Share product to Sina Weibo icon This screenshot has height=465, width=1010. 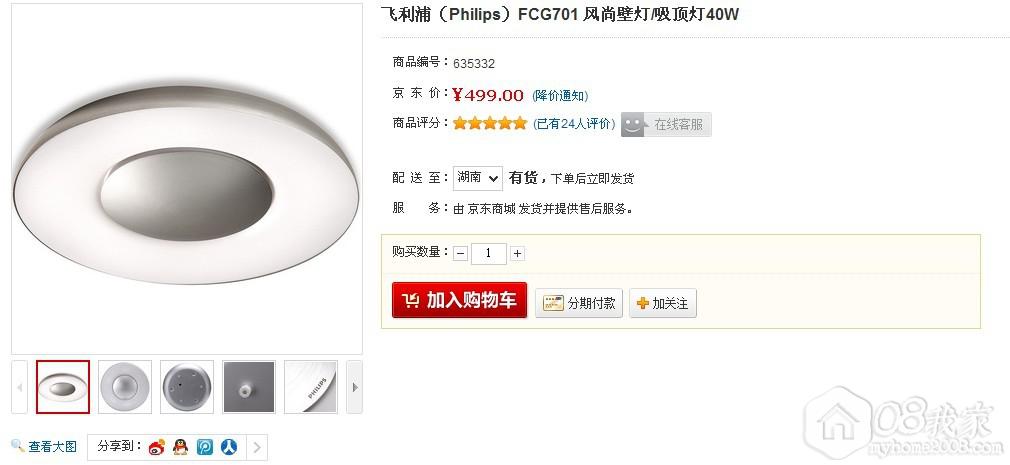point(157,447)
